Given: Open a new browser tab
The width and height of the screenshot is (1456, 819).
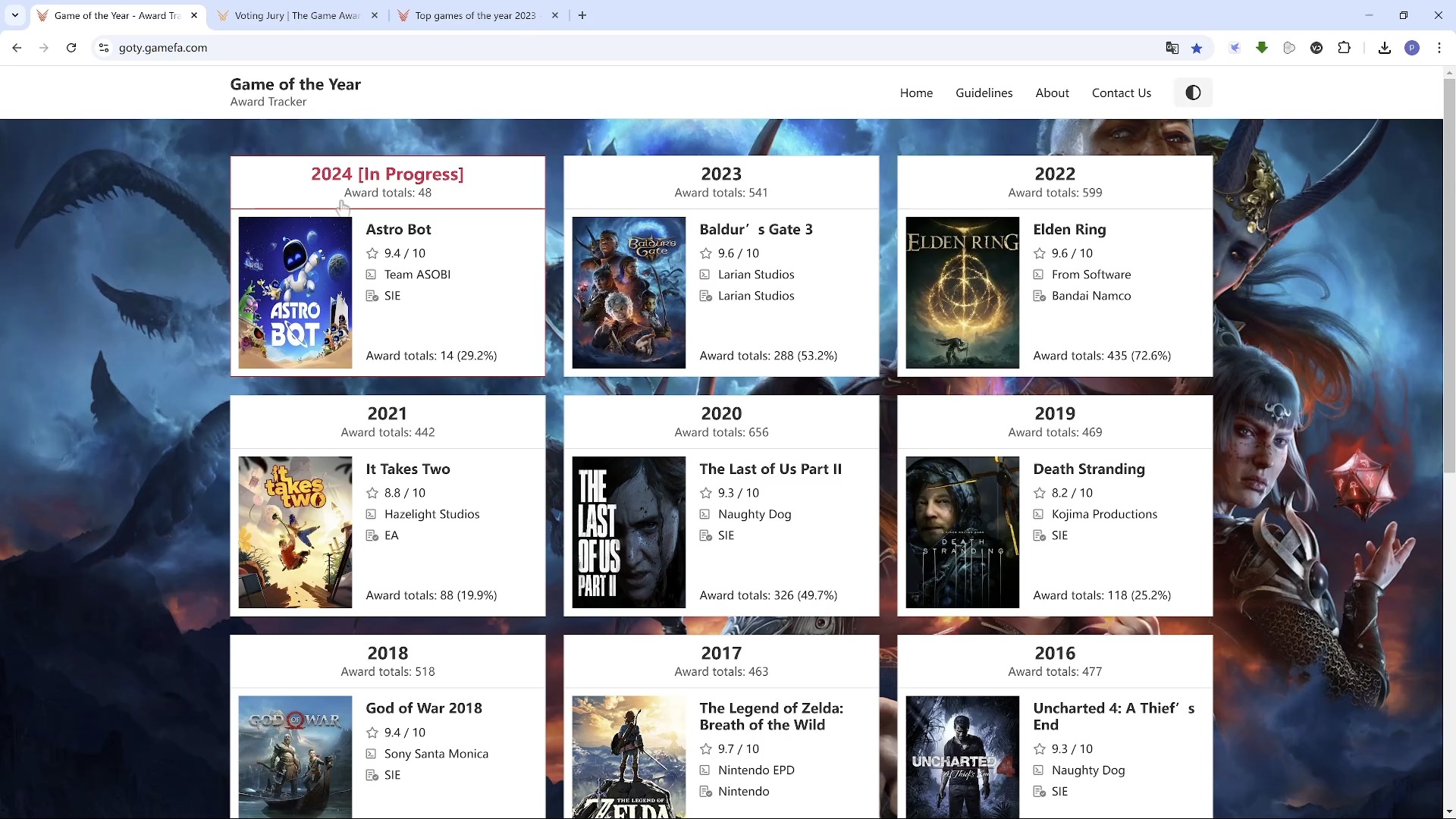Looking at the screenshot, I should [x=582, y=15].
